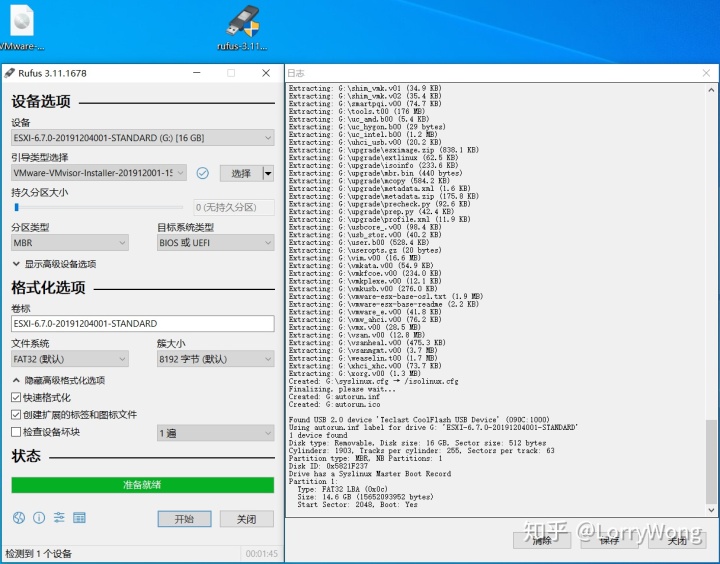Click the 00:01:45 elapsed time in status bar
Image resolution: width=720 pixels, height=564 pixels.
(x=262, y=553)
